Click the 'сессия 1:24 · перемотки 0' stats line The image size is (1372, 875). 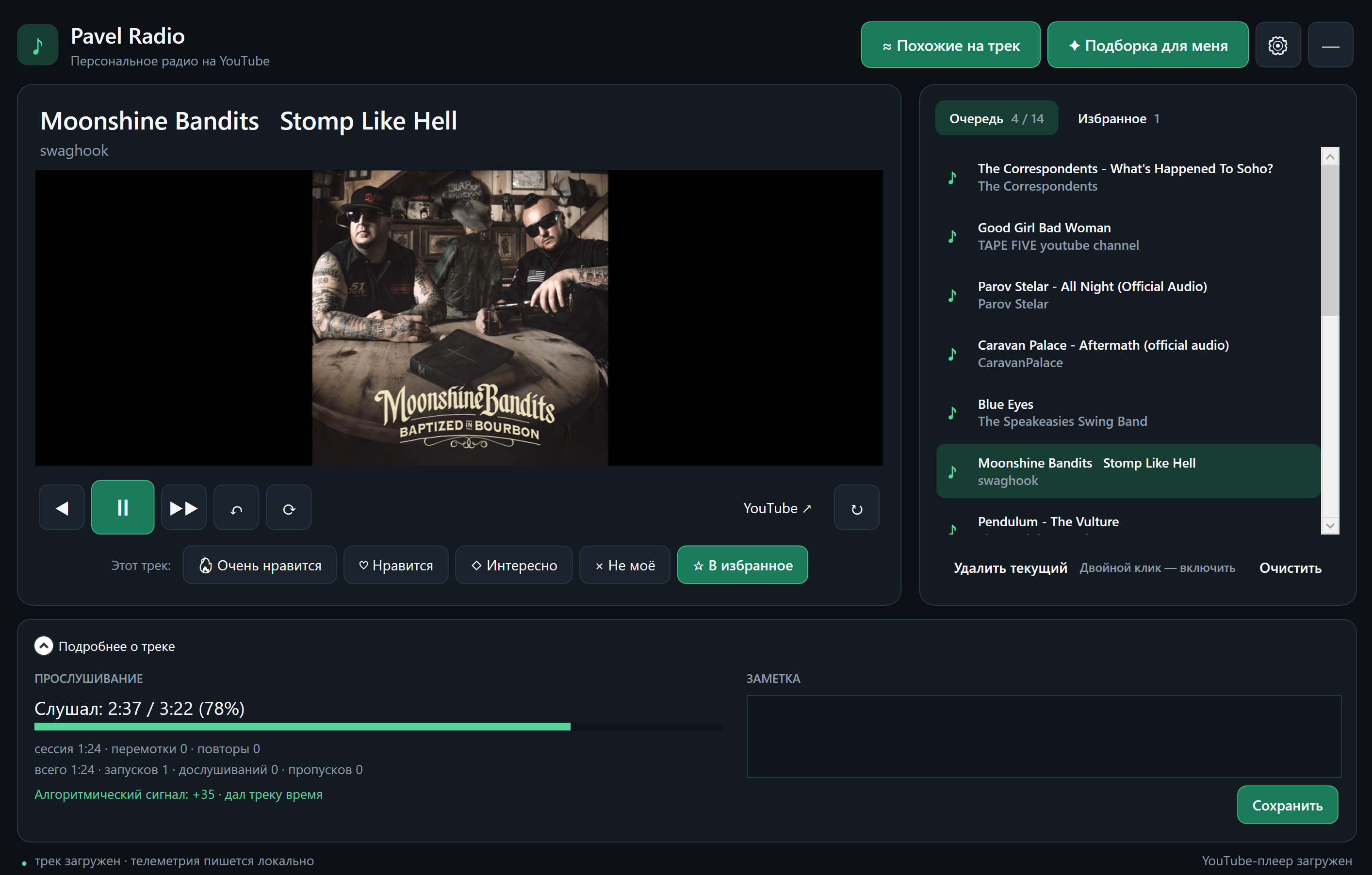click(147, 748)
